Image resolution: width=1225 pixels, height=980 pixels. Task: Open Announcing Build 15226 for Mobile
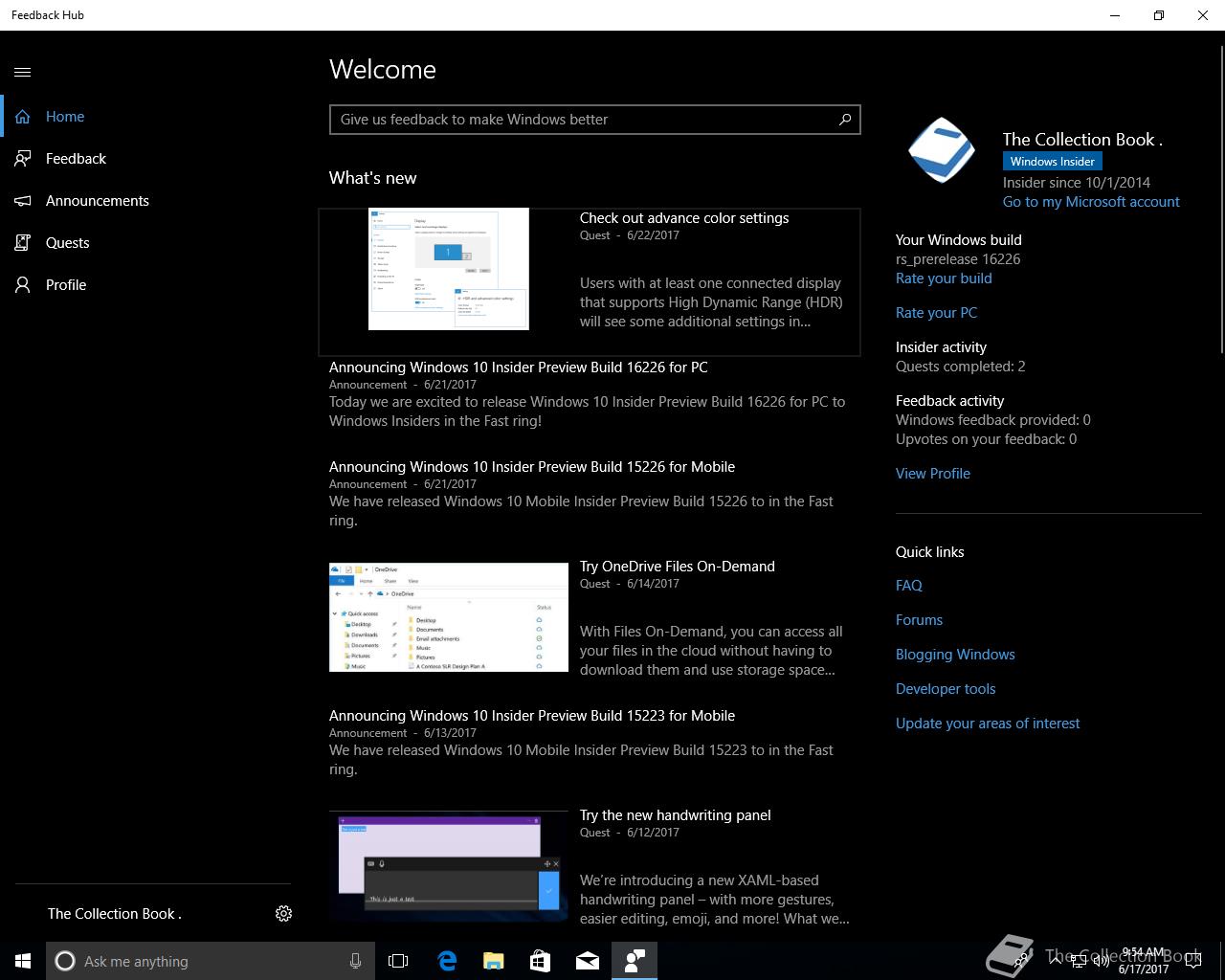click(532, 467)
